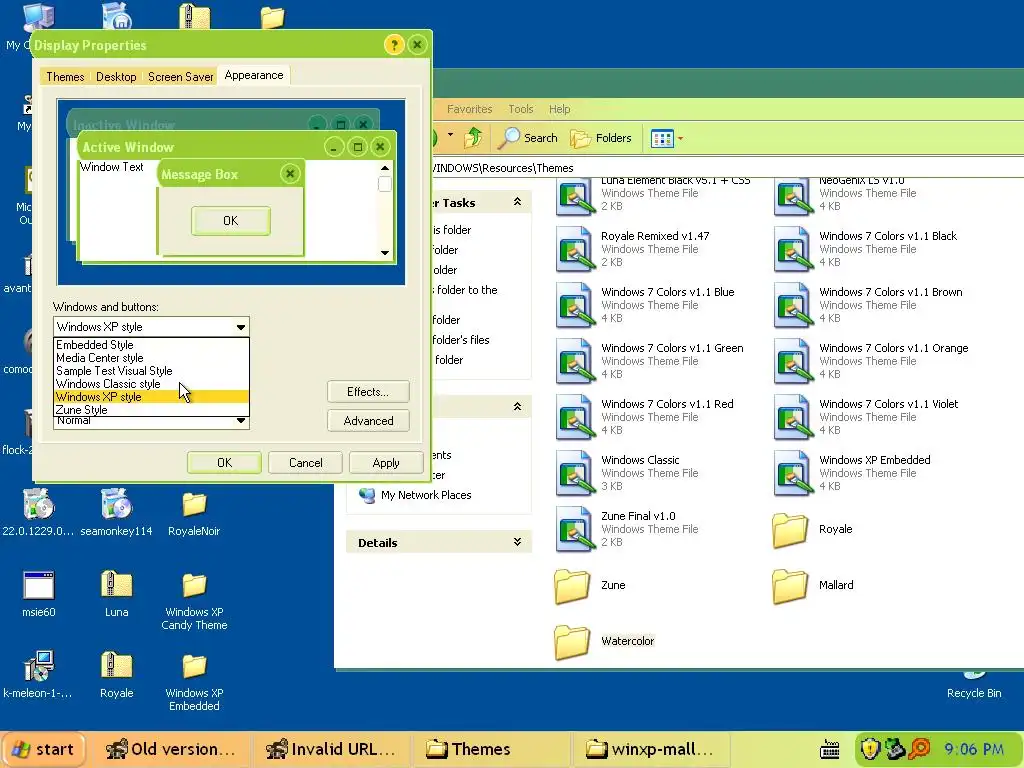This screenshot has width=1024, height=768.
Task: Open Royale Remixed v1.47 theme file icon
Action: [575, 249]
